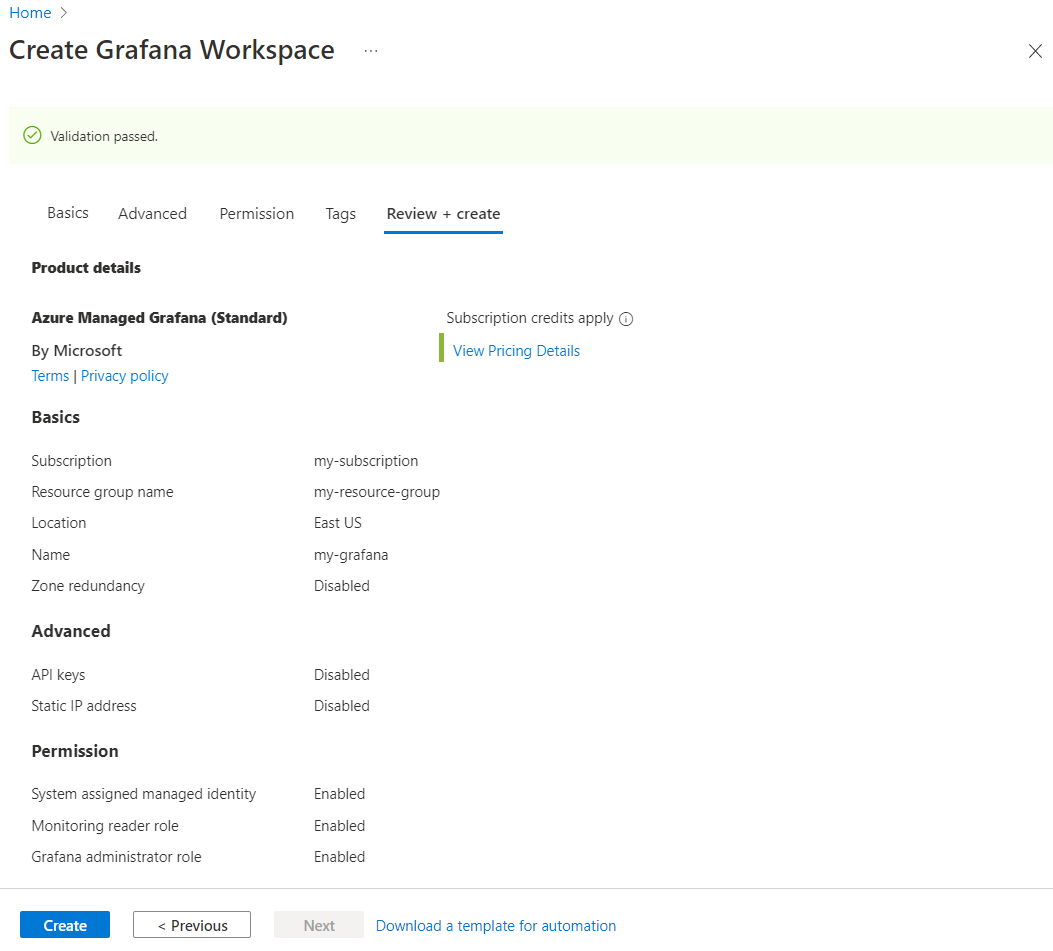Click the Static IP address Disabled value
Viewport: 1053px width, 951px height.
point(342,706)
